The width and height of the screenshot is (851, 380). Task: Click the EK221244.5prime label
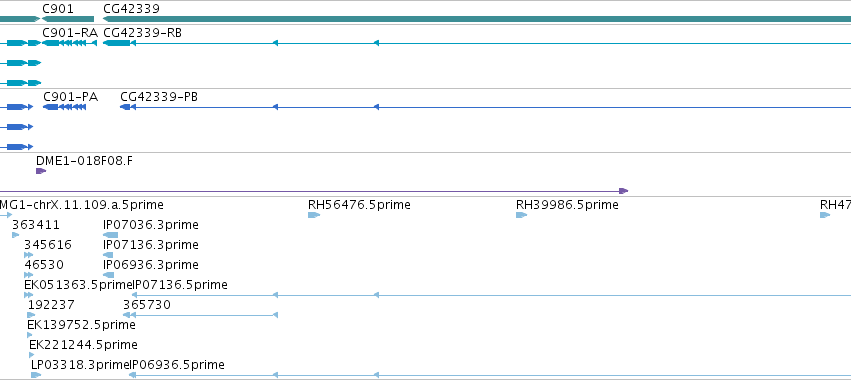(x=83, y=345)
